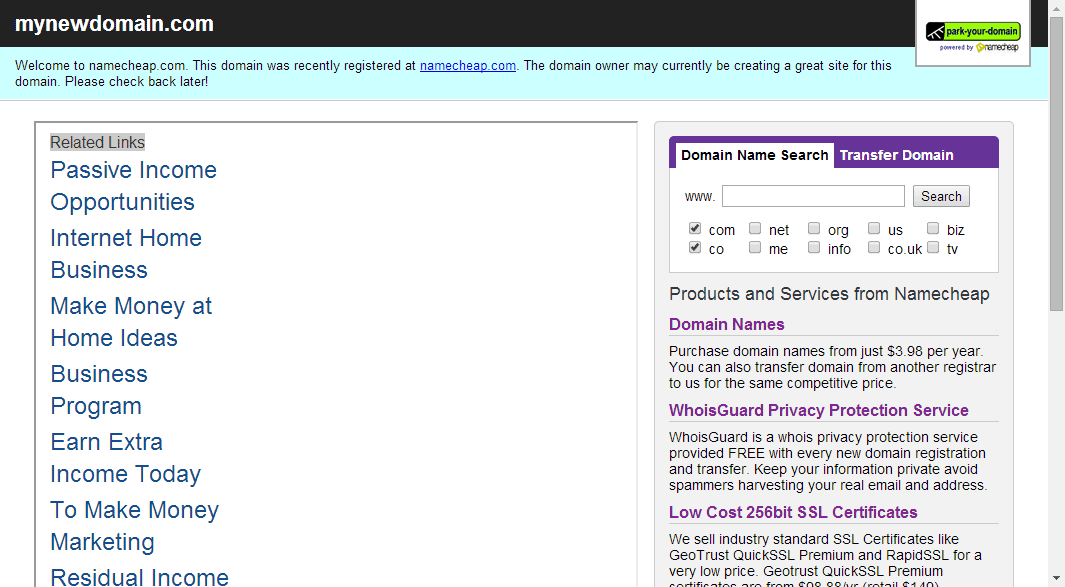This screenshot has width=1065, height=587.
Task: Click the mynewdomain.com site title
Action: pyautogui.click(x=114, y=23)
